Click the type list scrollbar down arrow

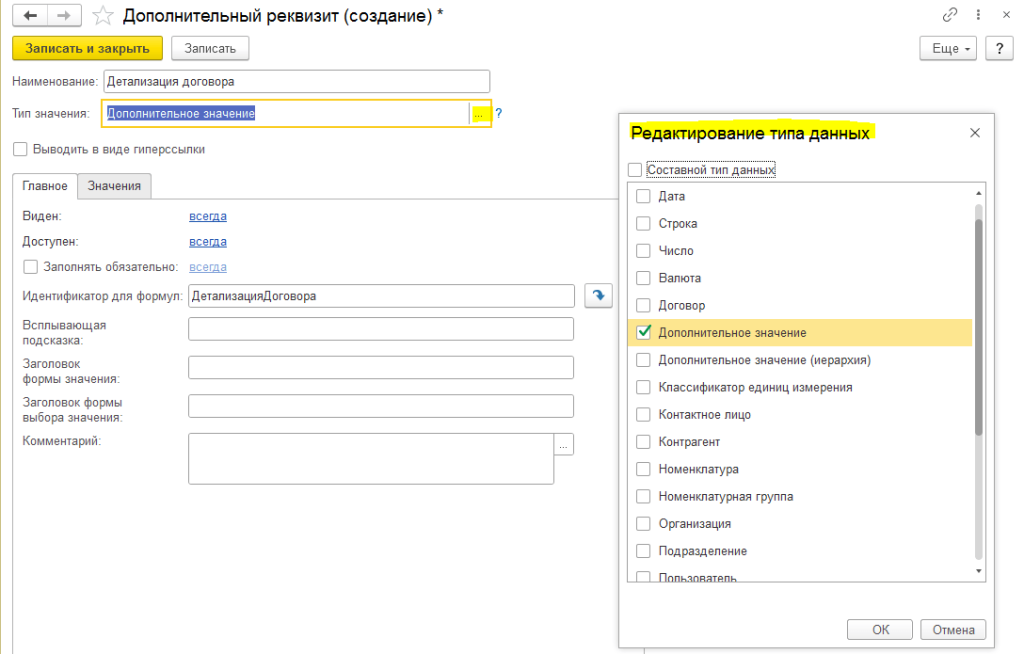(978, 571)
